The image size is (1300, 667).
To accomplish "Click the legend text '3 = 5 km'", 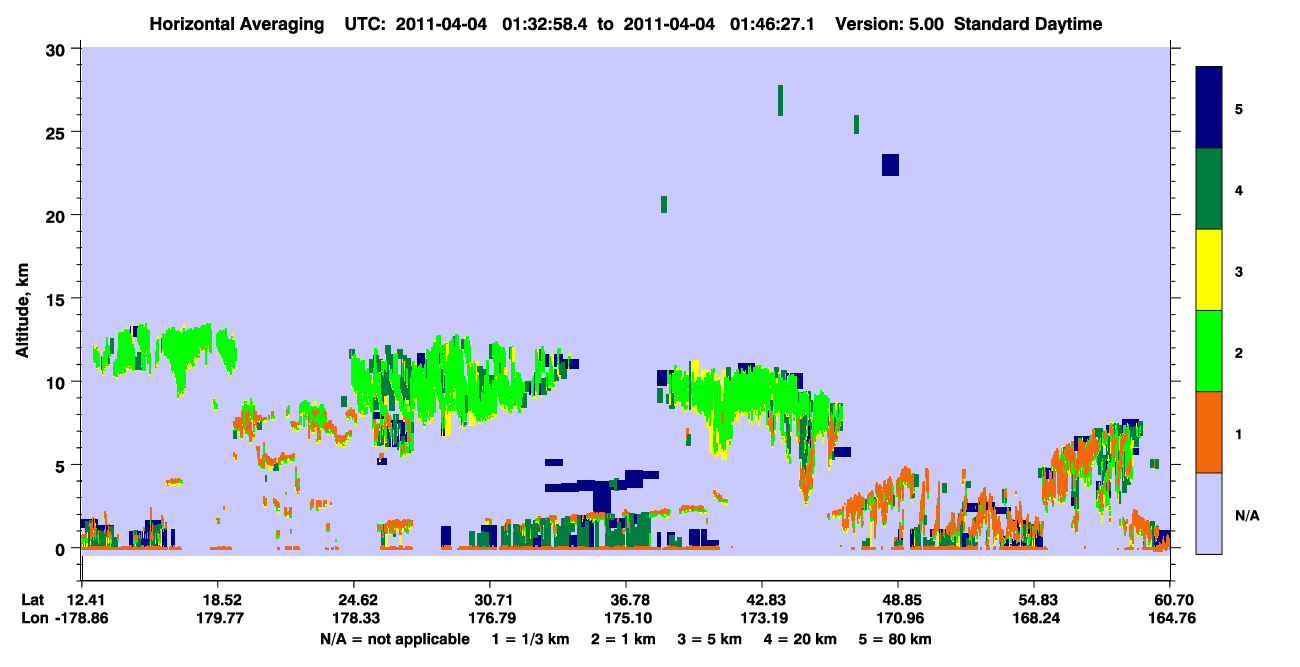I will [711, 639].
